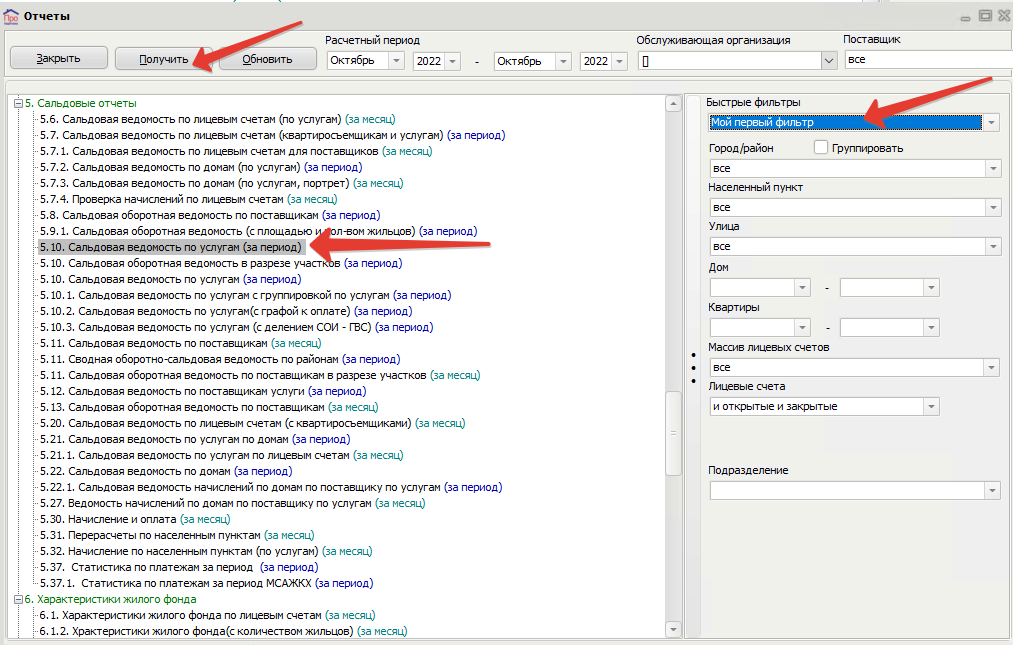Select report 5.10.3 с делением СОИ - ГВС

[x=236, y=327]
